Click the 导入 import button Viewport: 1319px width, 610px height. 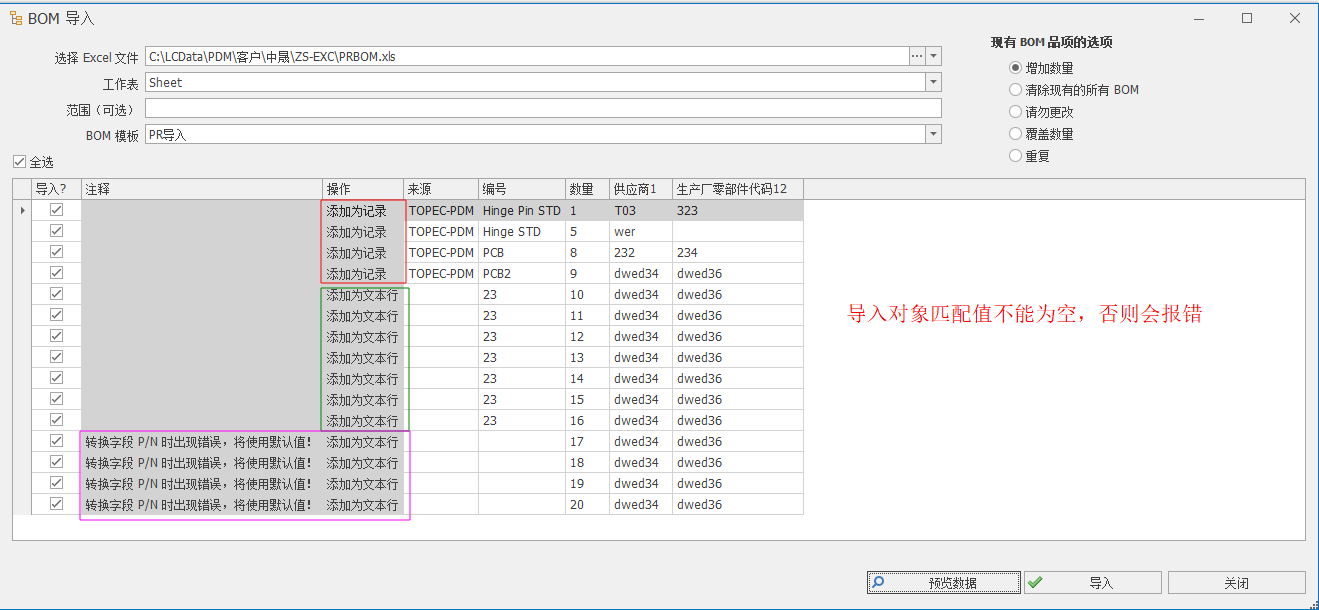click(1093, 583)
